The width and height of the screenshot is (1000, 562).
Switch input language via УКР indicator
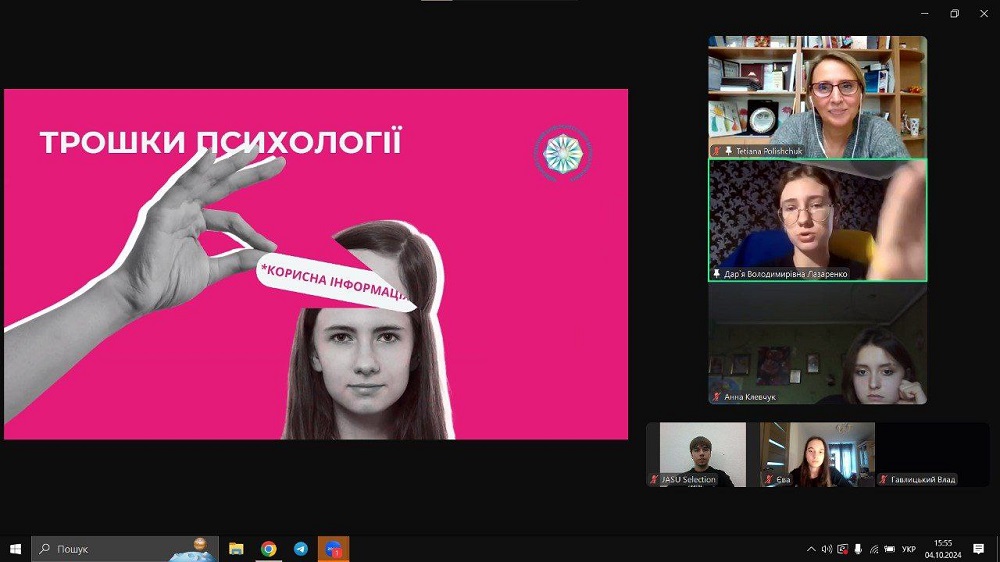pos(908,549)
